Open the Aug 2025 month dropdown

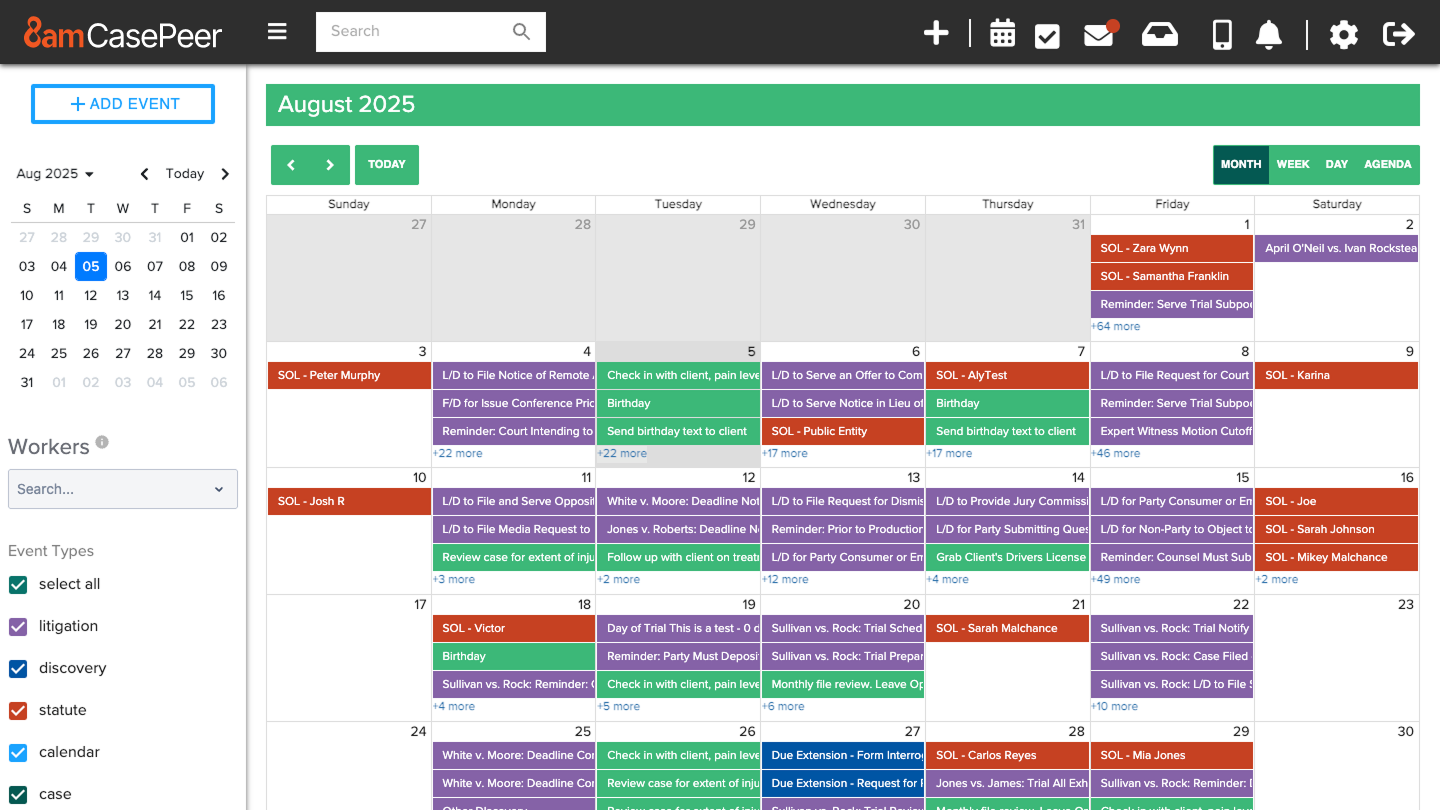55,174
